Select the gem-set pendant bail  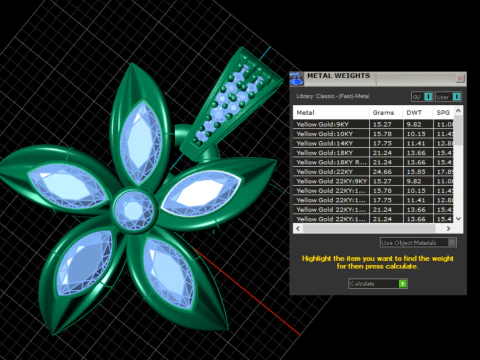pyautogui.click(x=233, y=103)
